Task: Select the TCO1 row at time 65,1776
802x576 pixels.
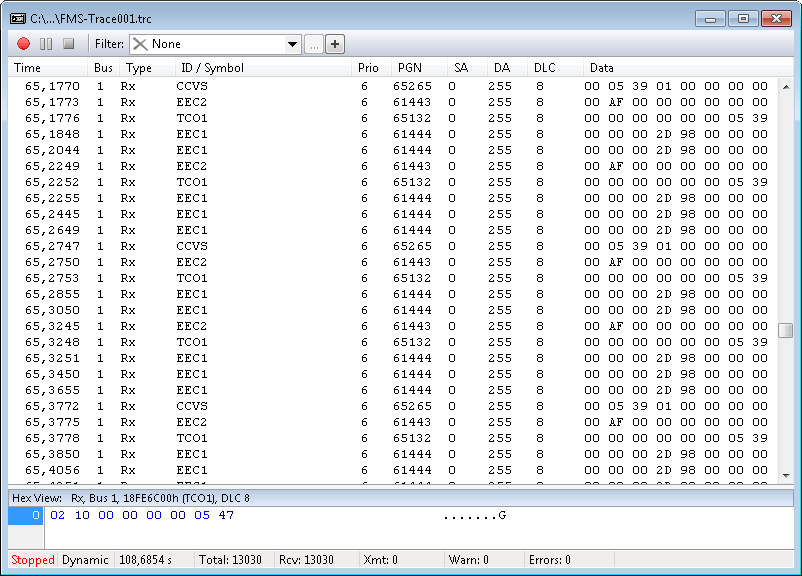Action: [x=393, y=118]
